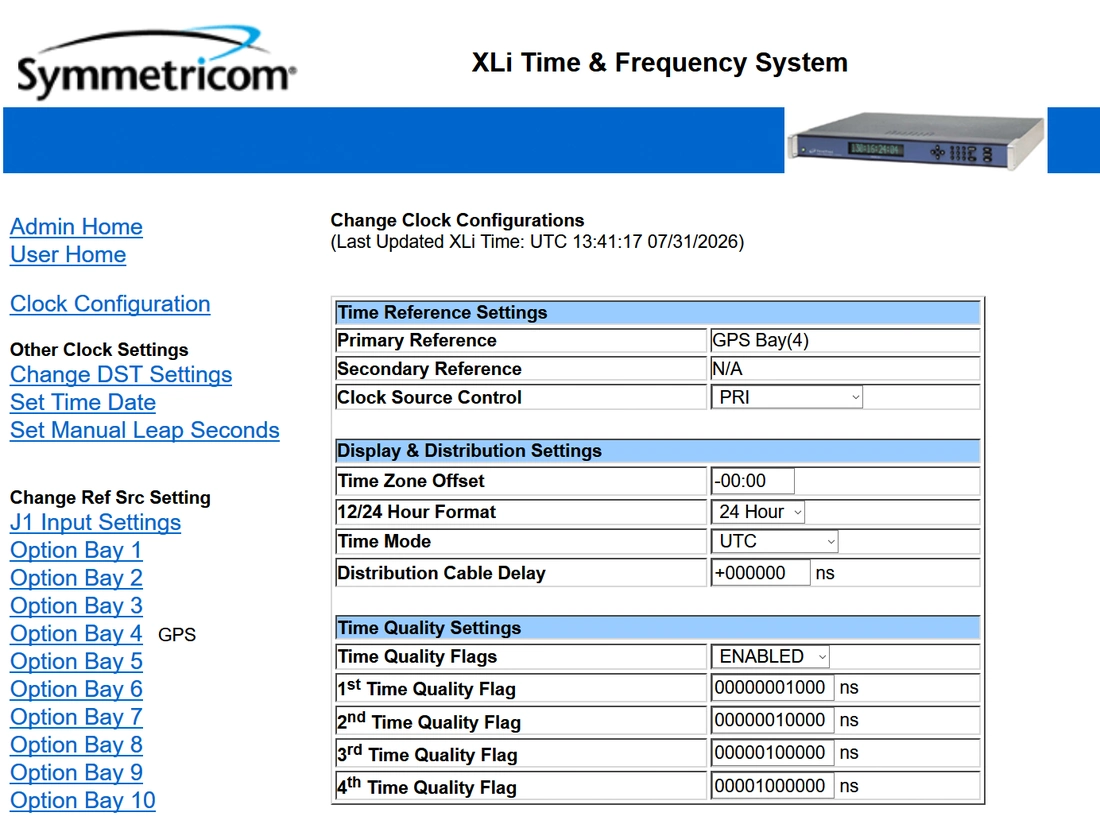
Task: Open Option Bay 1
Action: tap(76, 551)
